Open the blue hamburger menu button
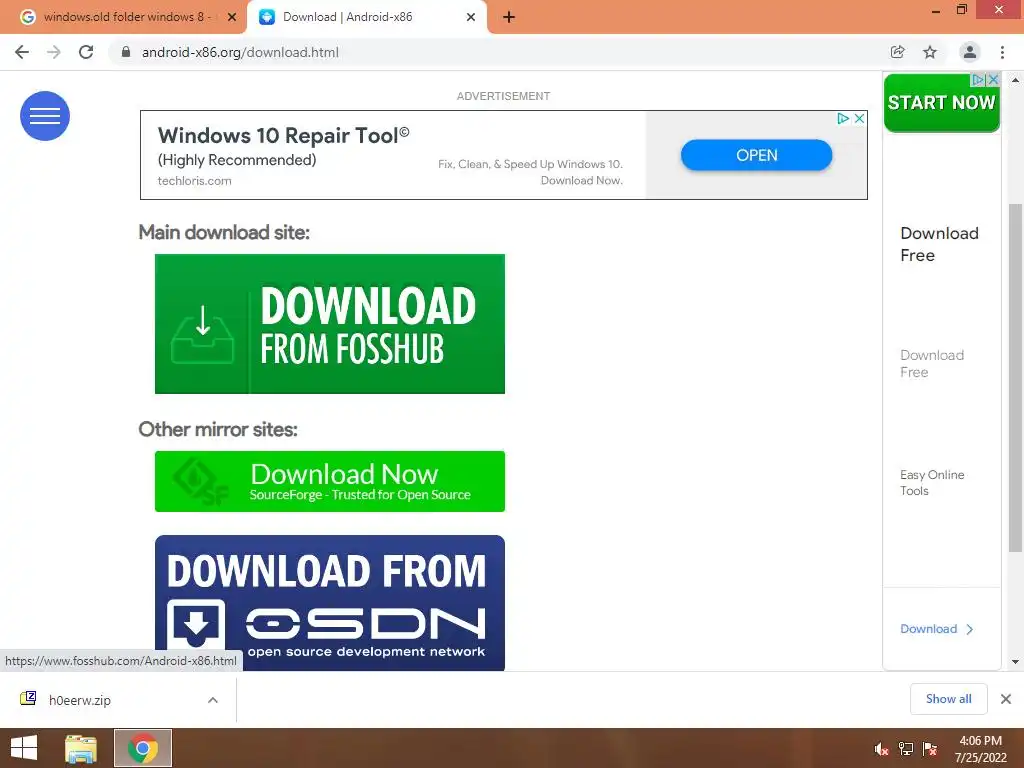 coord(44,116)
